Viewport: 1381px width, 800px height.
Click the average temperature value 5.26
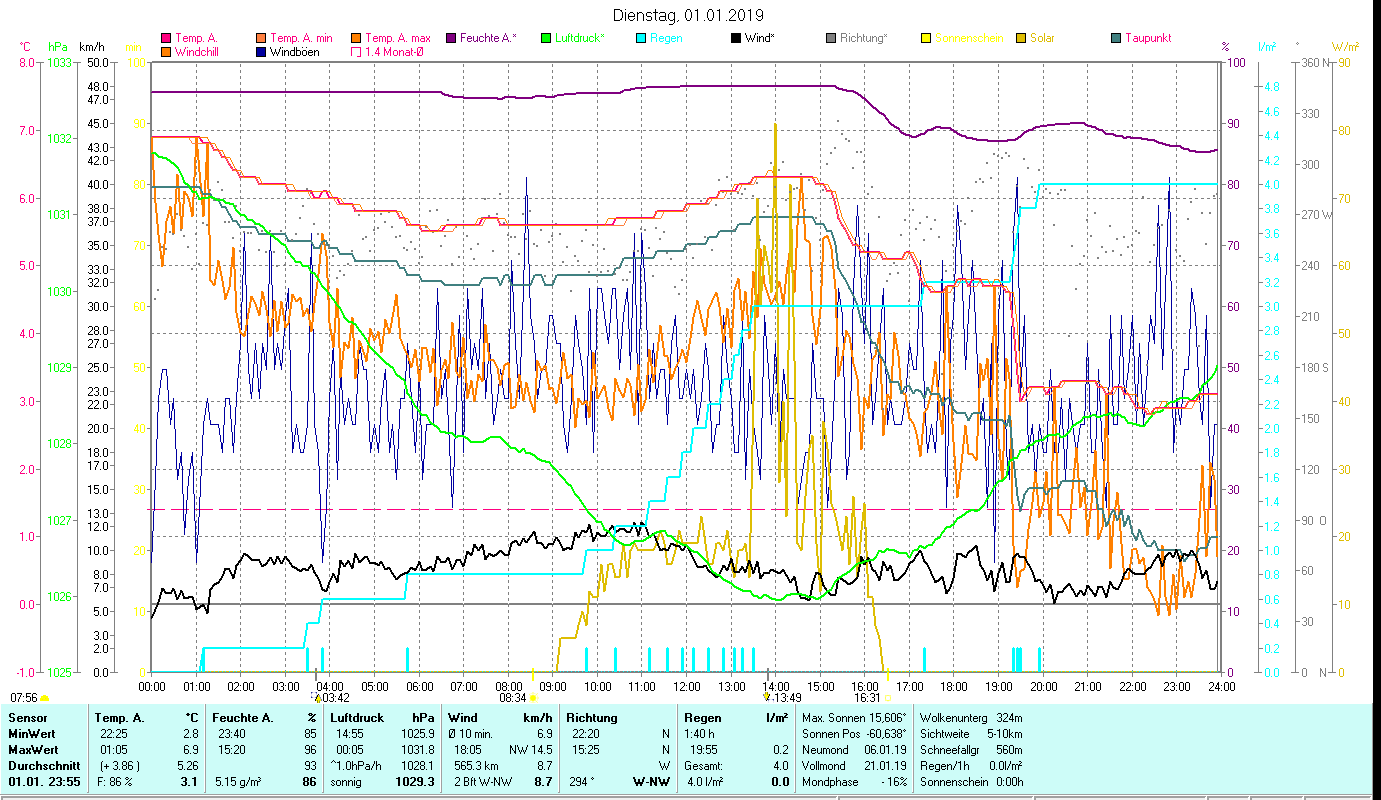187,765
